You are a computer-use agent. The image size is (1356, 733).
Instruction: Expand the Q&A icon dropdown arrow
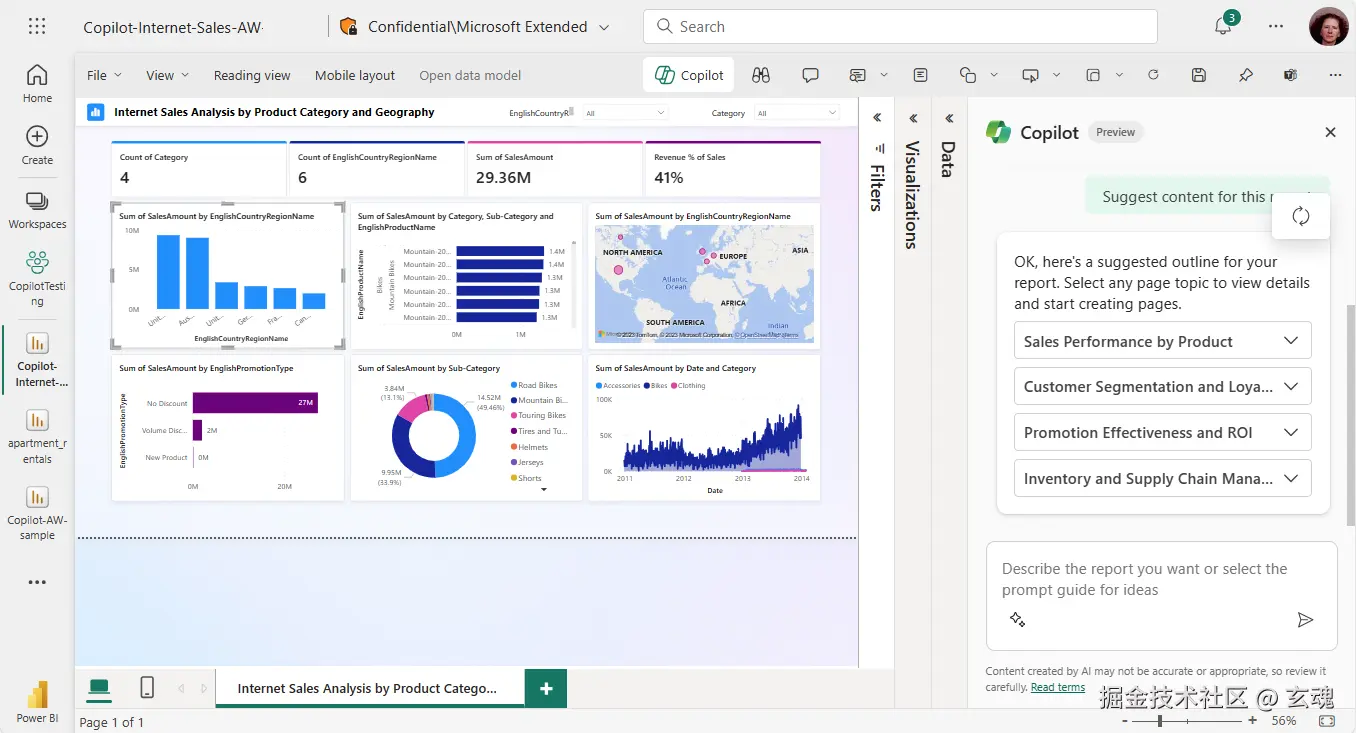884,75
